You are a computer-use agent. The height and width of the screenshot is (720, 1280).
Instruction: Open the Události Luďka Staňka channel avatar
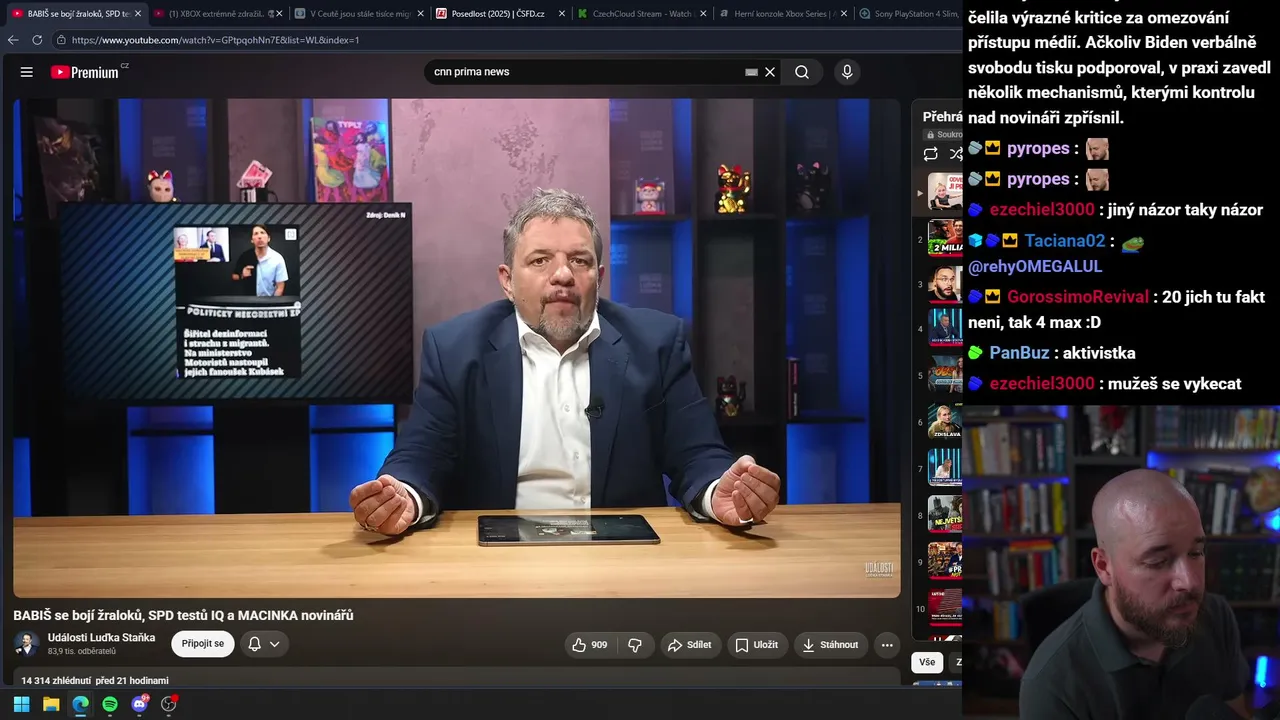(27, 644)
